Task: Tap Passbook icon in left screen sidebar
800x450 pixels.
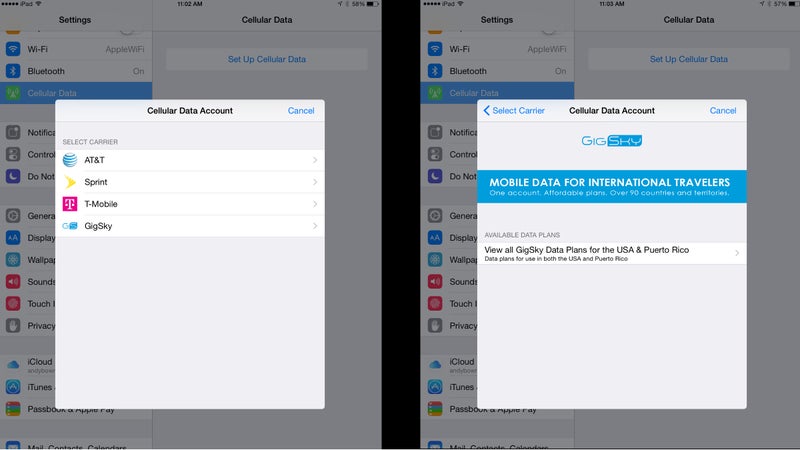Action: click(x=13, y=409)
